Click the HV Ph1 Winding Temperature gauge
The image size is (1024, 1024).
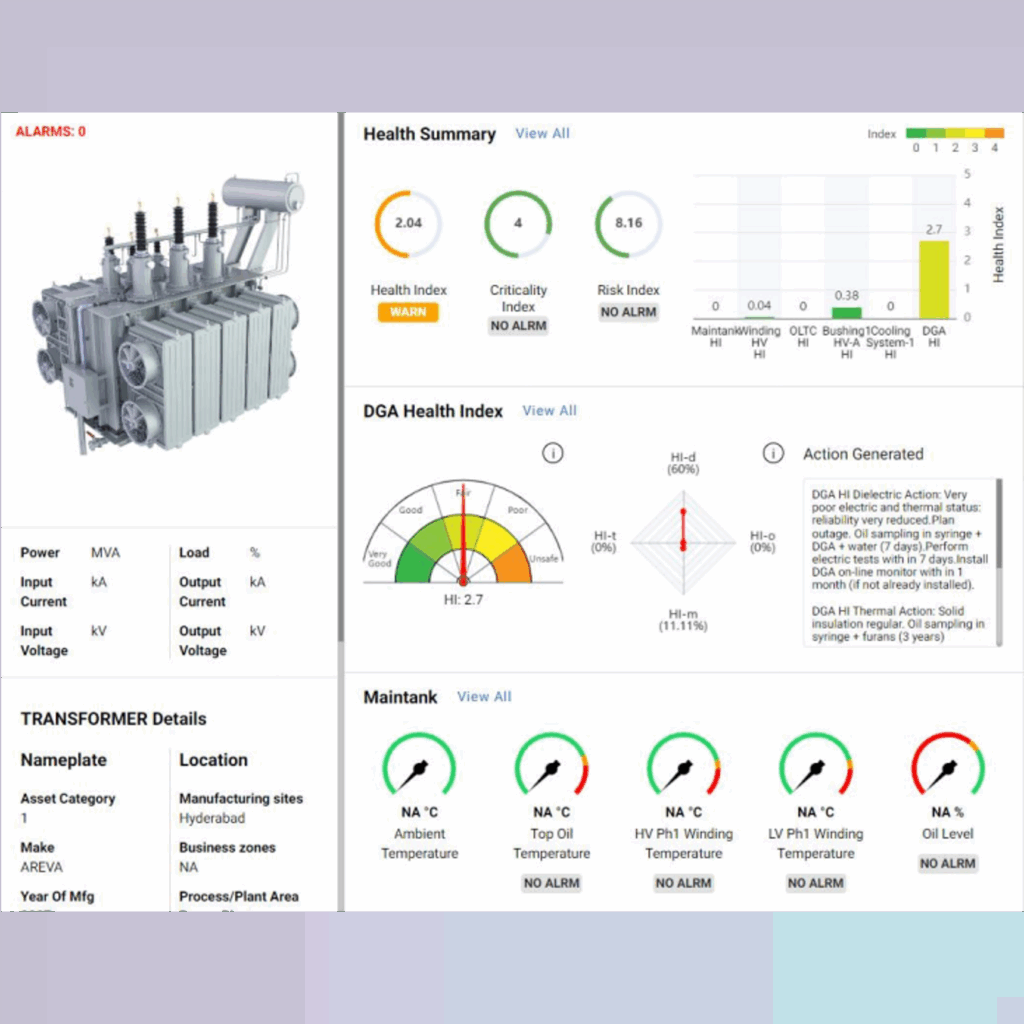pyautogui.click(x=683, y=768)
